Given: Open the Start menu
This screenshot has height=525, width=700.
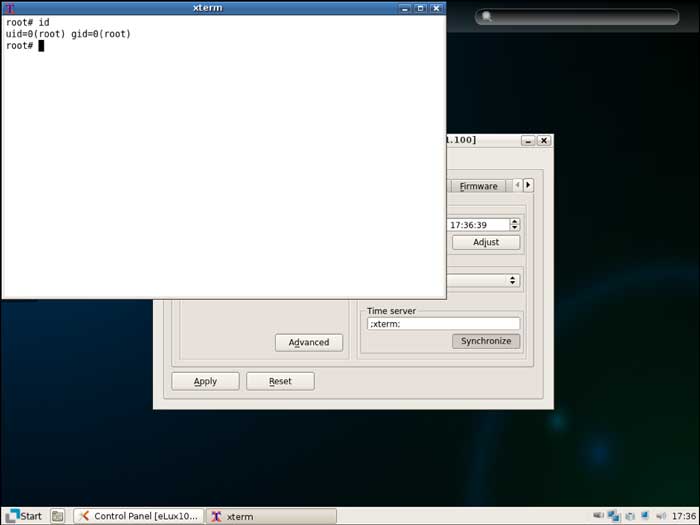Looking at the screenshot, I should click(24, 516).
